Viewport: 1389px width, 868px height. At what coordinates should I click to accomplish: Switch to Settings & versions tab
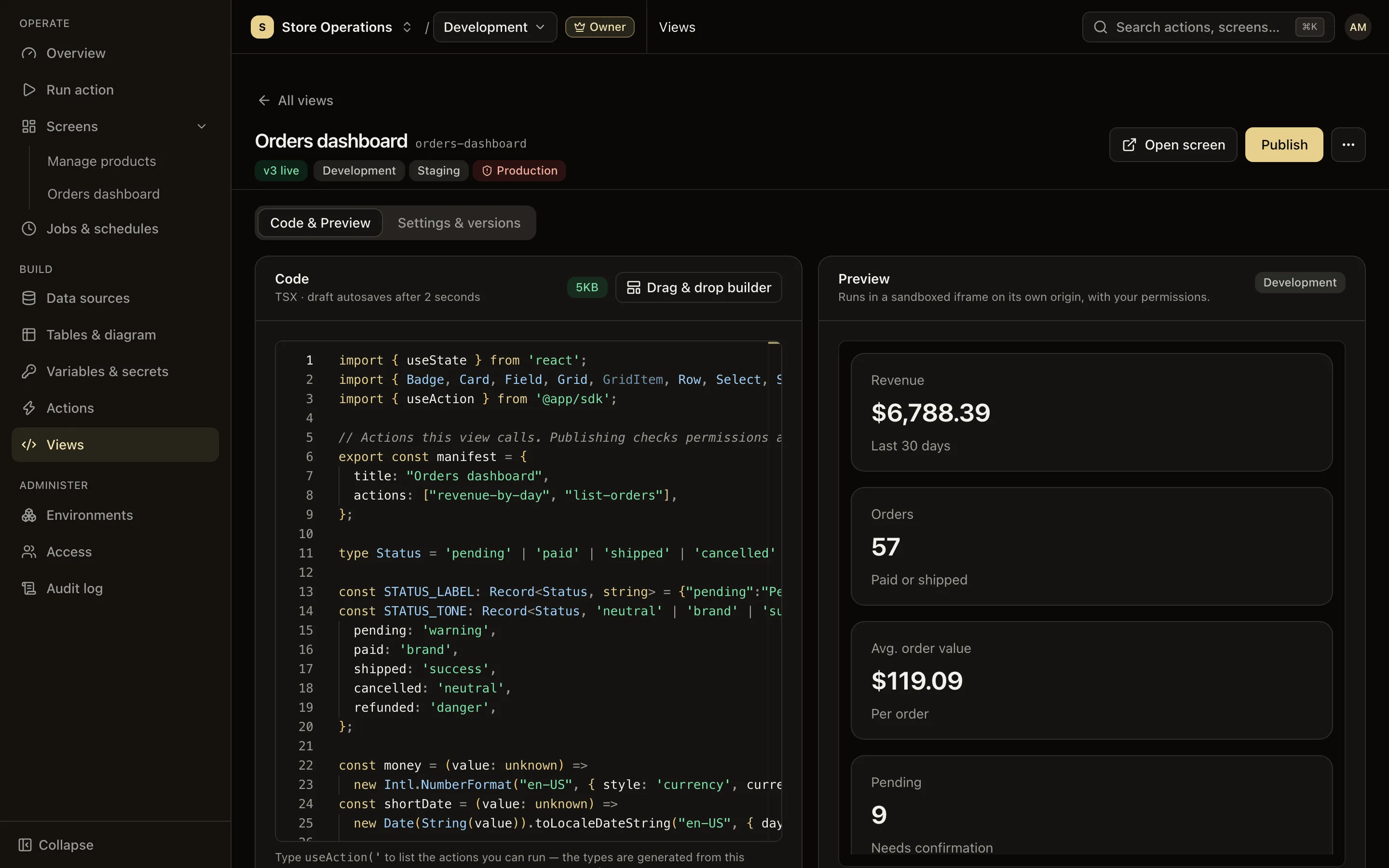pyautogui.click(x=459, y=223)
